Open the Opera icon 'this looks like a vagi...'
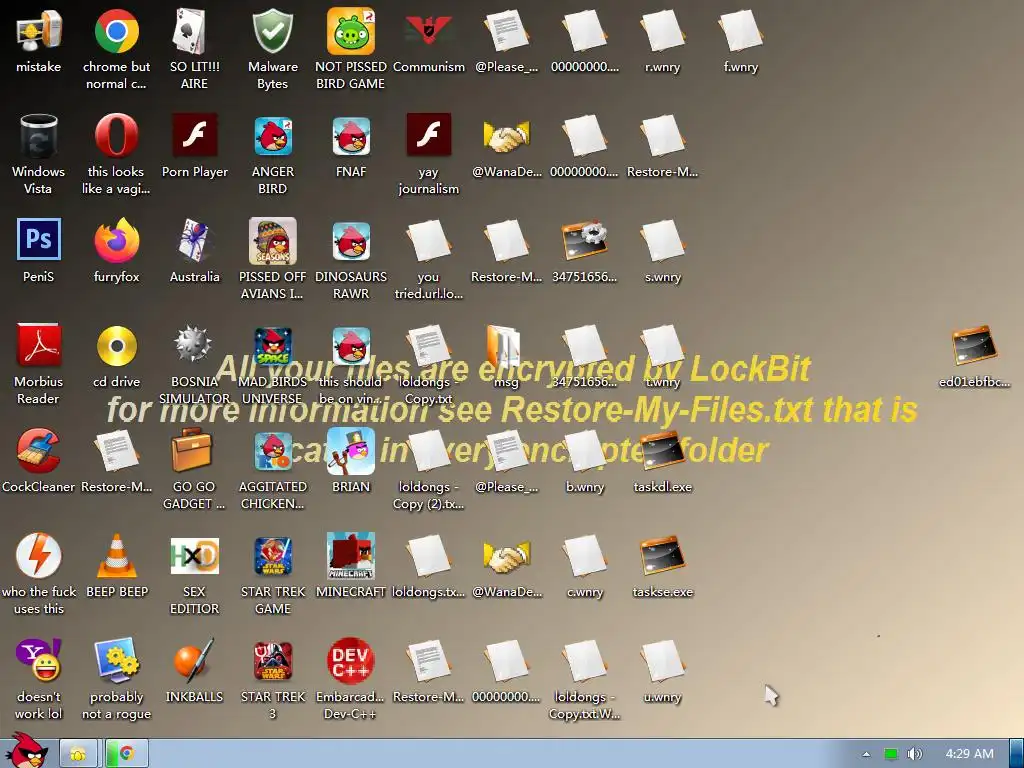The height and width of the screenshot is (768, 1024). click(116, 136)
